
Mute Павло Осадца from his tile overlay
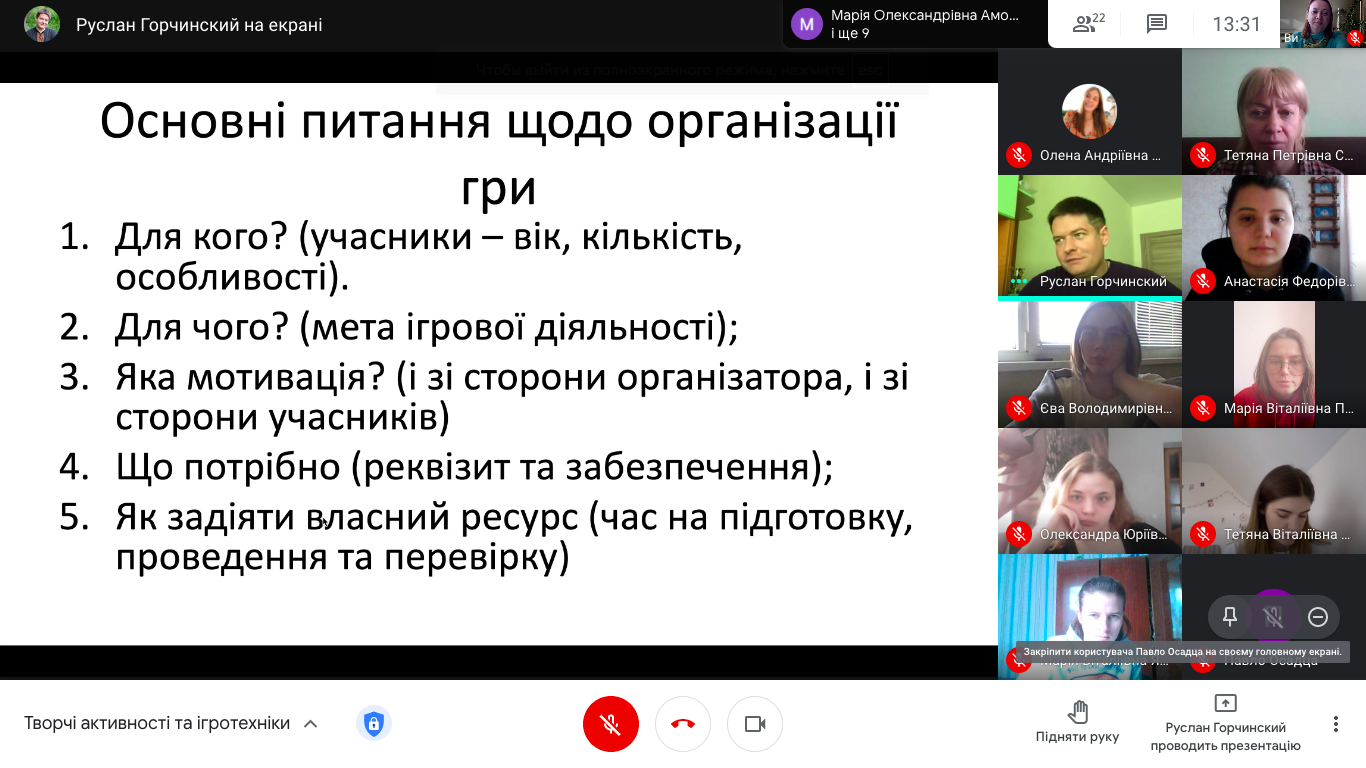[1271, 617]
